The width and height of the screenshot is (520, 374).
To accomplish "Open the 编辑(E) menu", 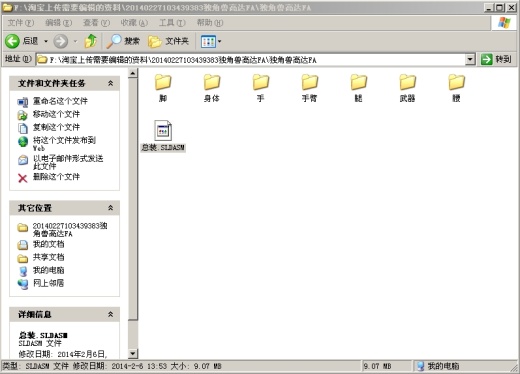I will click(x=59, y=23).
